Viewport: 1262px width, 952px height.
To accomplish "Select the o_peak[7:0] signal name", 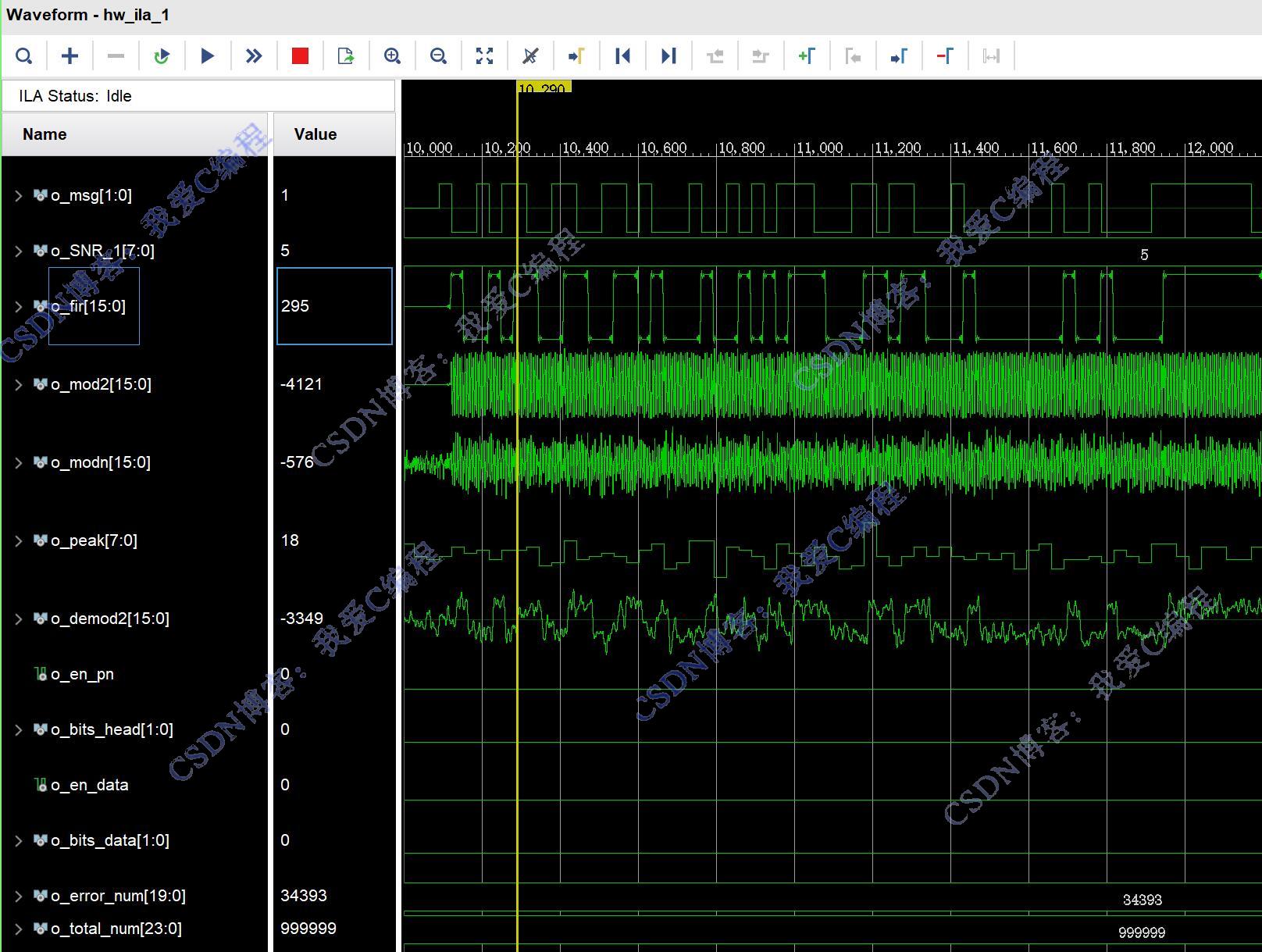I will [x=94, y=540].
